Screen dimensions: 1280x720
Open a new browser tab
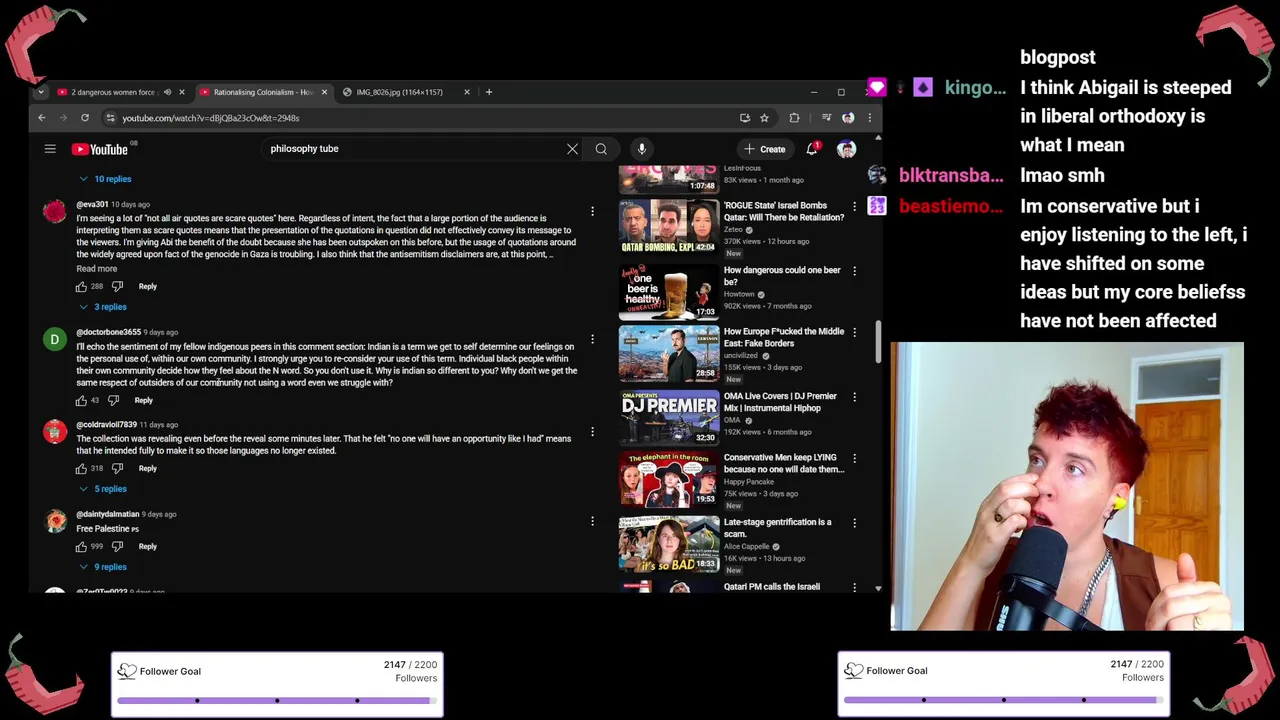(489, 92)
